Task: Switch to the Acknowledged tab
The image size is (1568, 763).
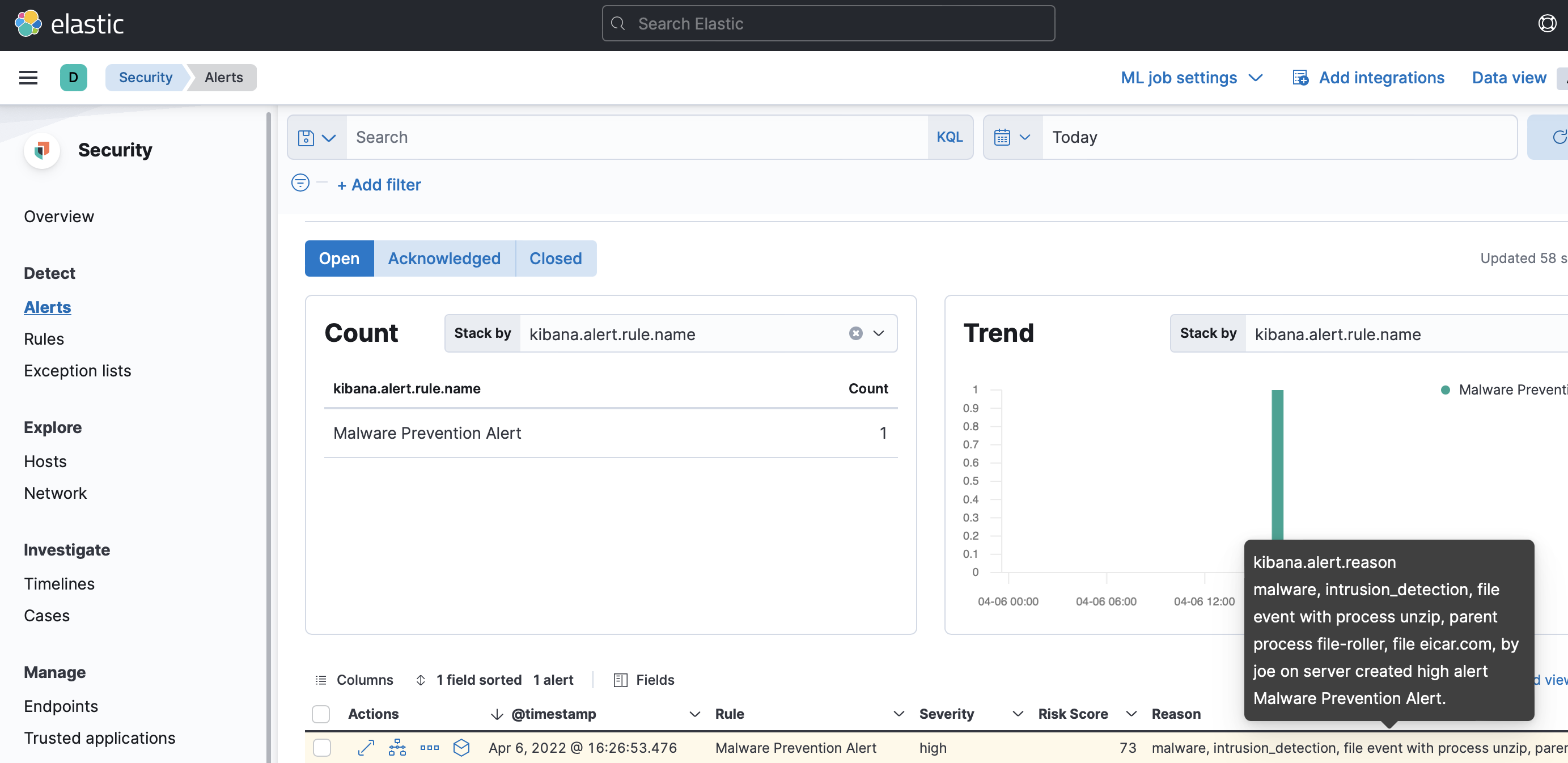Action: [x=444, y=258]
